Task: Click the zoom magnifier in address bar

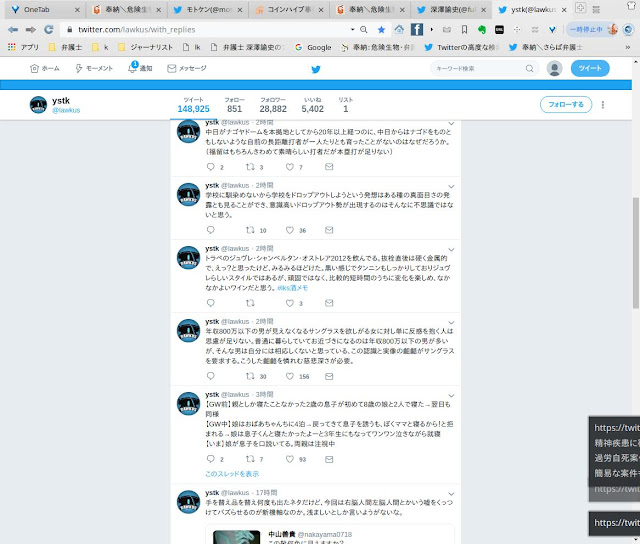Action: pyautogui.click(x=364, y=29)
